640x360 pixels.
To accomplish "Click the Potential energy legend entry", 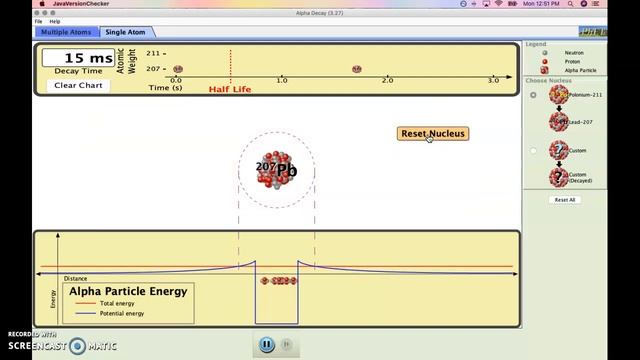I will click(x=110, y=313).
